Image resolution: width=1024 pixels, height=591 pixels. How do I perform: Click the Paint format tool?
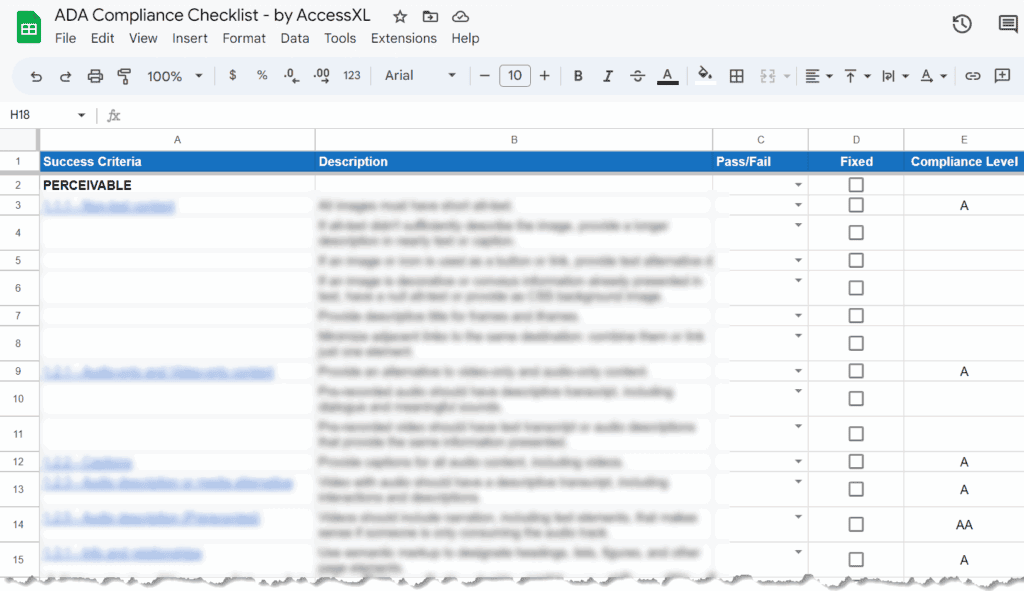tap(122, 75)
